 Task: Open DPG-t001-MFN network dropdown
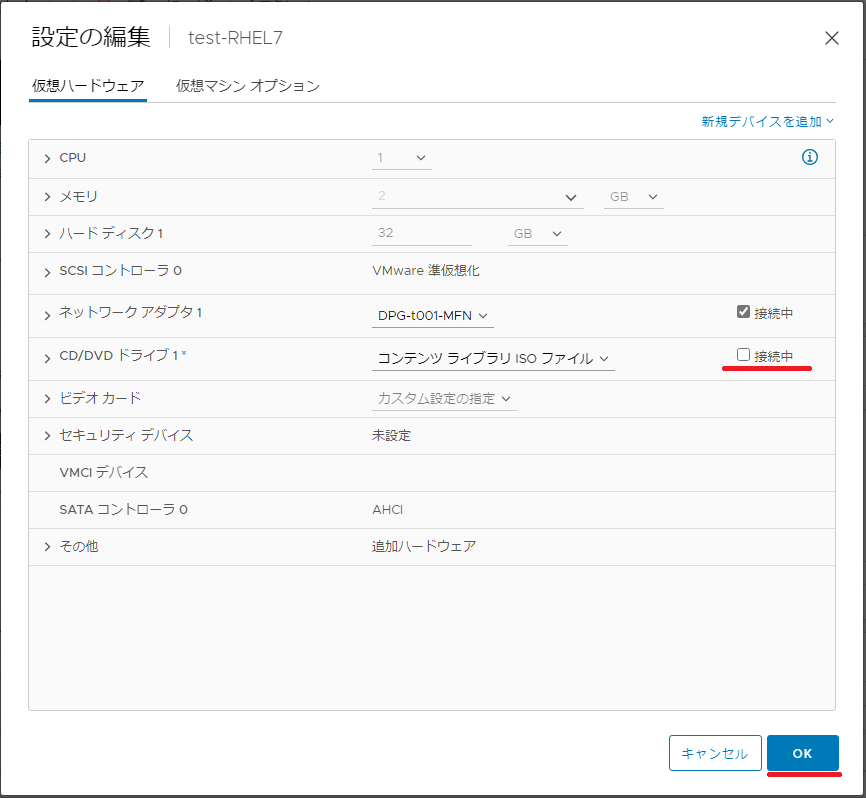[432, 316]
